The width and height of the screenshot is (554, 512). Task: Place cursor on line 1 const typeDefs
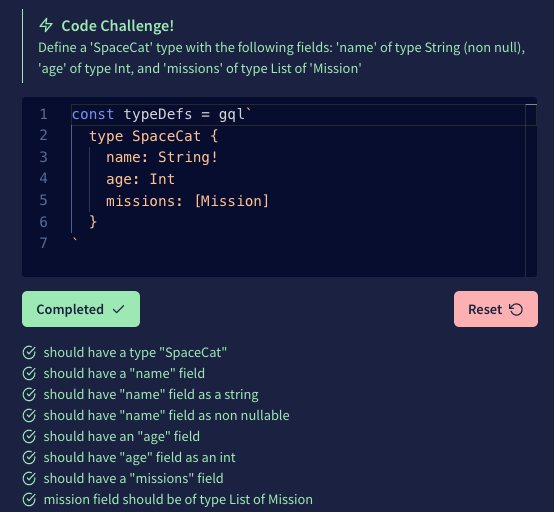click(161, 114)
